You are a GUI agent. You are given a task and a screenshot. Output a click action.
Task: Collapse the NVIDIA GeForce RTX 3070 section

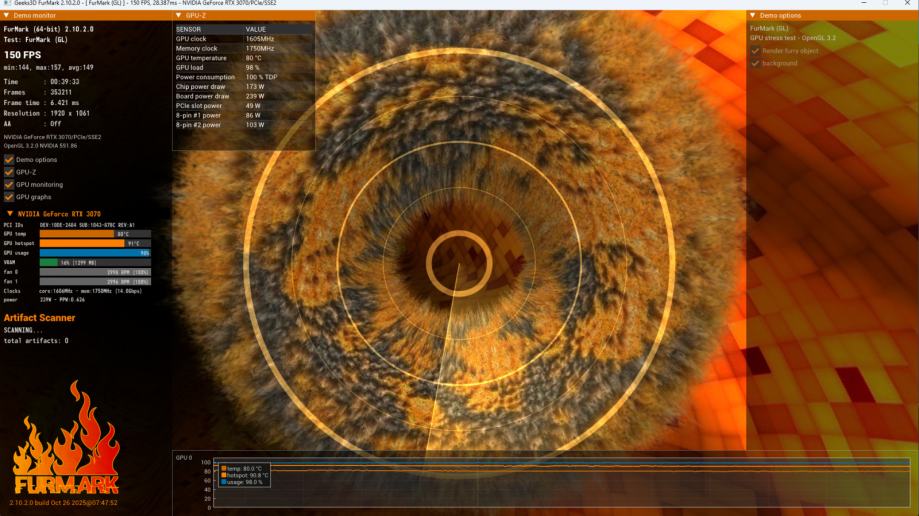pyautogui.click(x=9, y=213)
